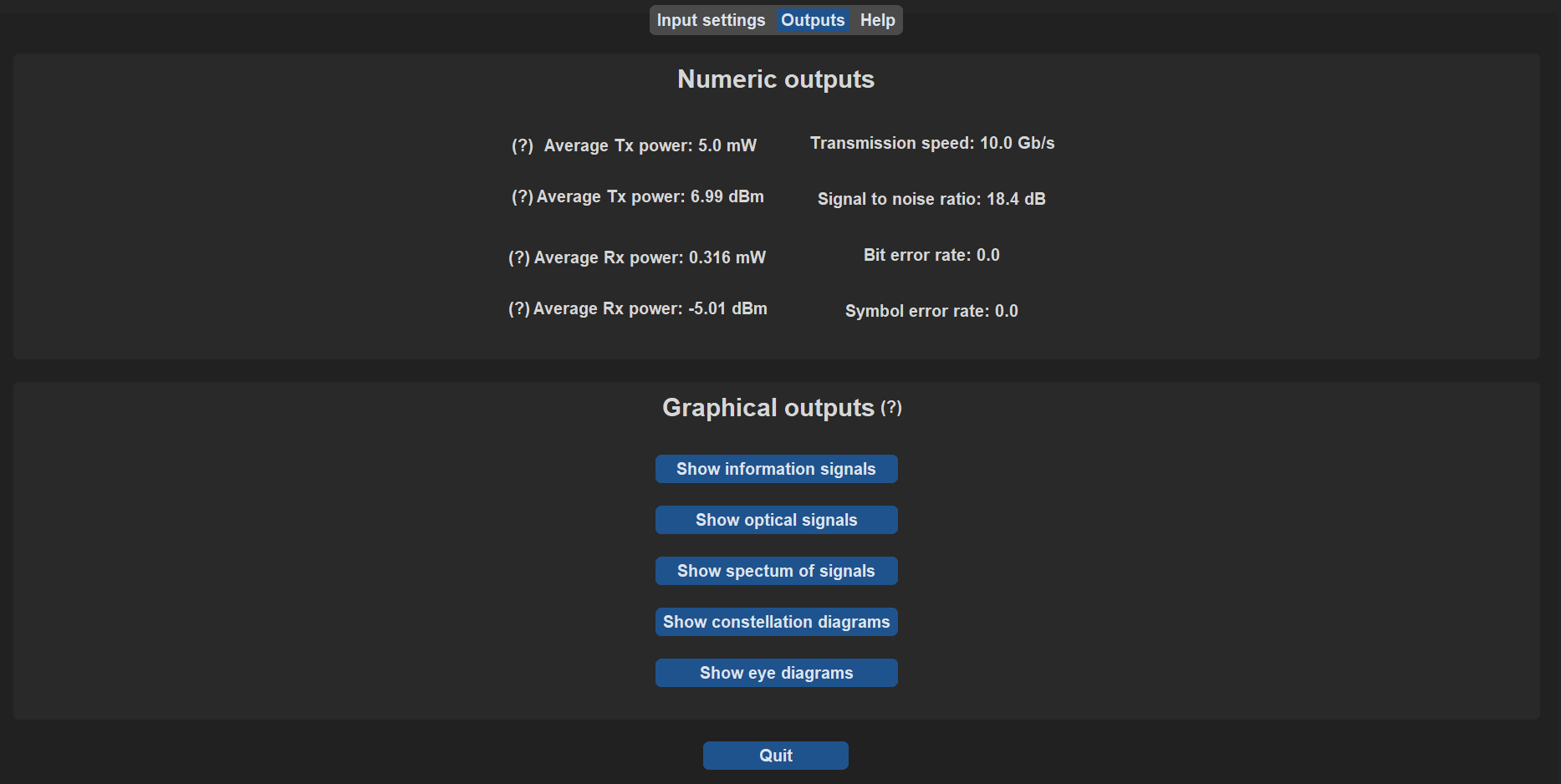The height and width of the screenshot is (784, 1561).
Task: Click the Symbol error rate value
Action: (931, 310)
